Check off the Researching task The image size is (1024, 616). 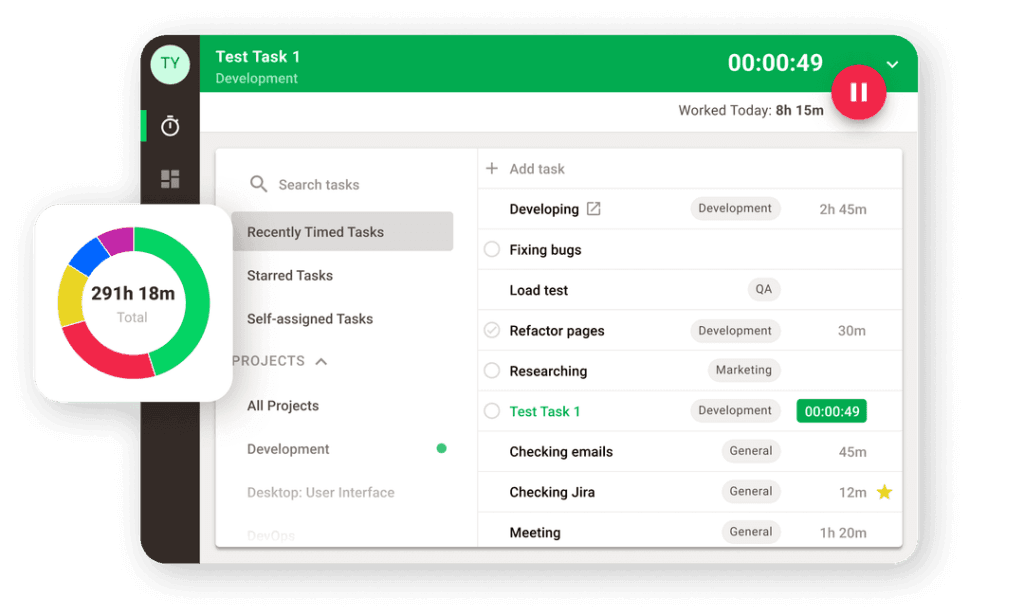[x=492, y=371]
